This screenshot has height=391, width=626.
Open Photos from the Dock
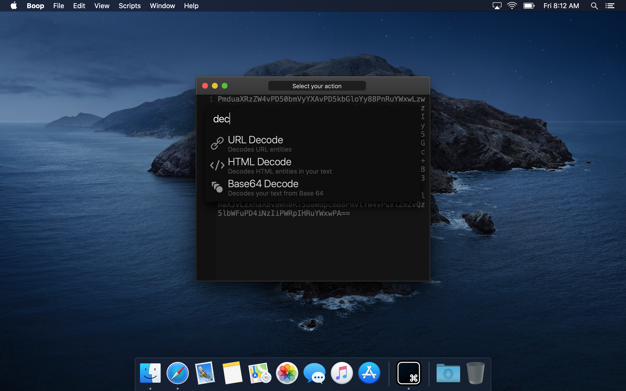287,373
